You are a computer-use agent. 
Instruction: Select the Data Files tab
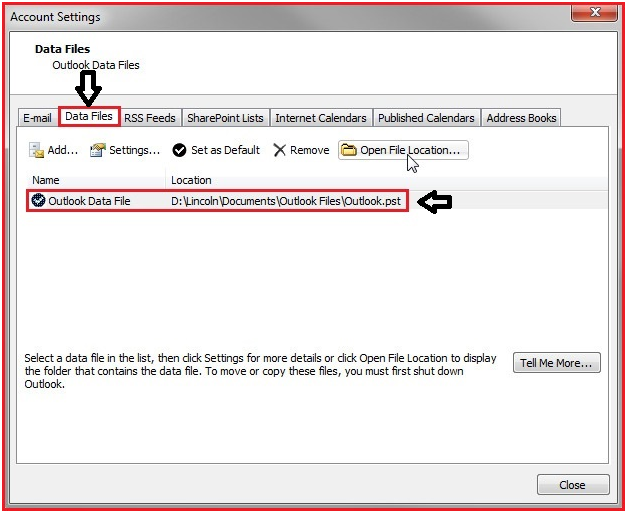tap(89, 117)
